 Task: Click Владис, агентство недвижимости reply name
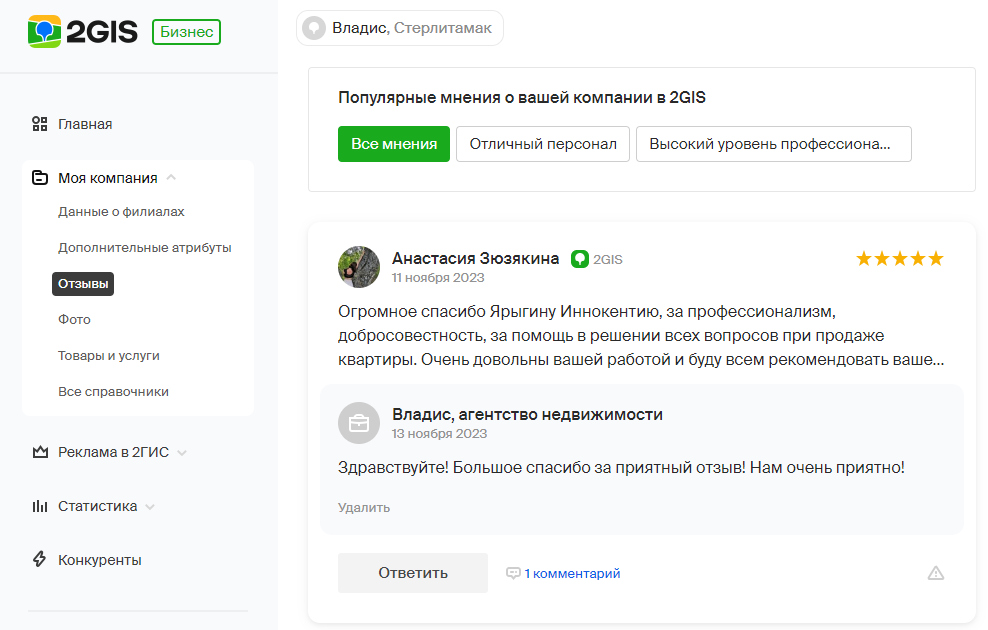527,415
